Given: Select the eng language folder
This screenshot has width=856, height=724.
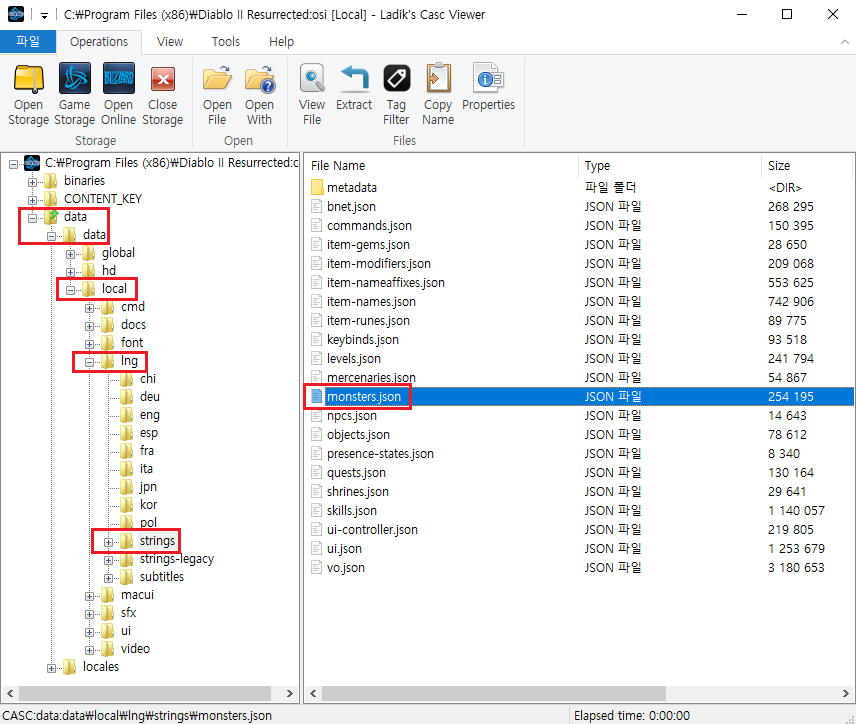Looking at the screenshot, I should point(150,415).
